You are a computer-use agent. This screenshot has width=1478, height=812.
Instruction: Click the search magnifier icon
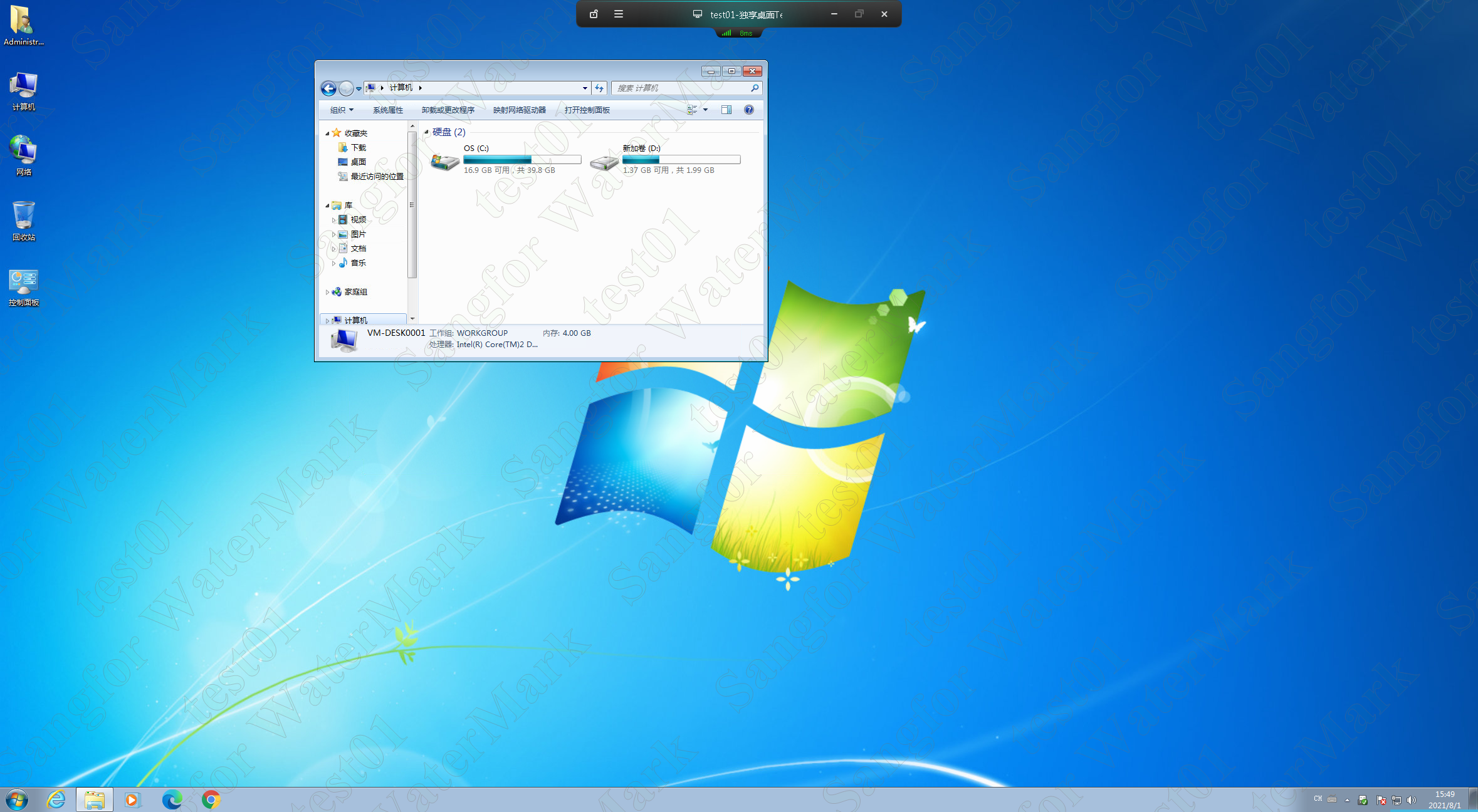755,88
